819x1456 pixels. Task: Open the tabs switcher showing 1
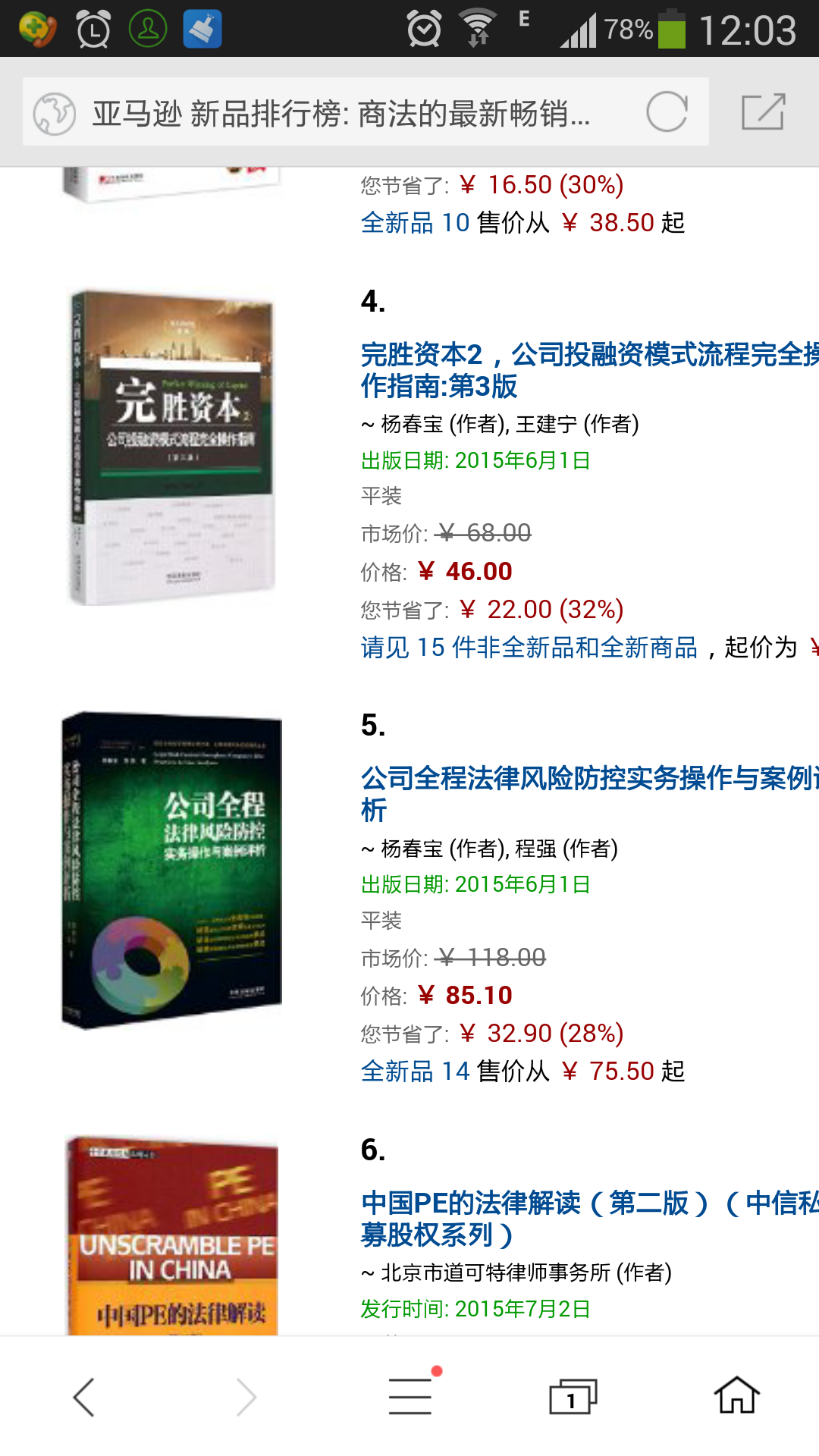pyautogui.click(x=573, y=1397)
